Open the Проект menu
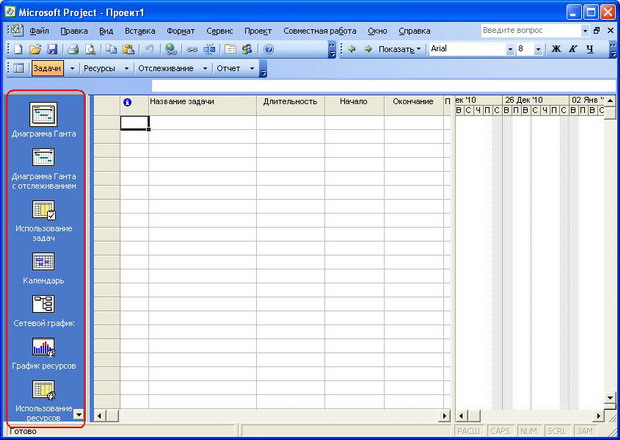The image size is (620, 440). 258,31
